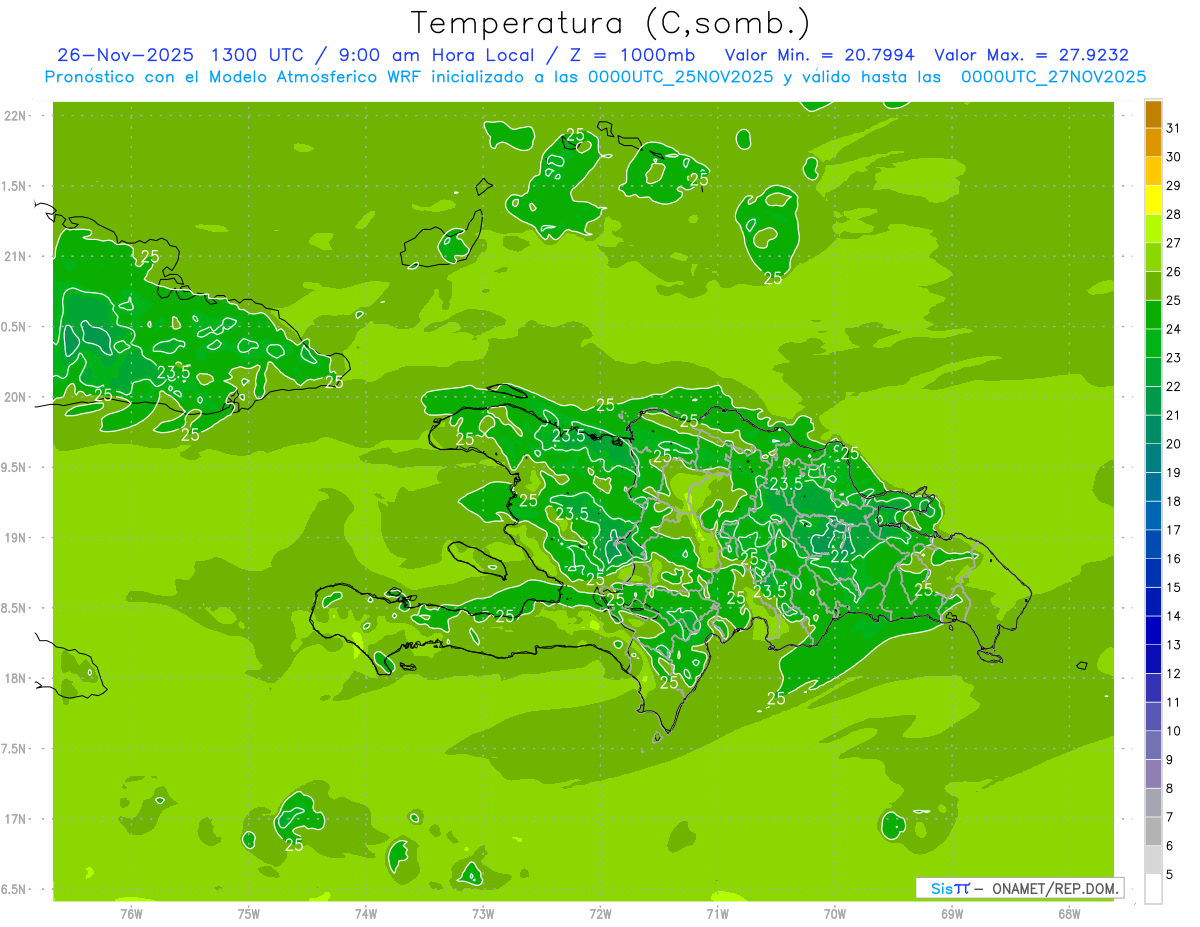1200x927 pixels.
Task: Click the legend scale label '28'
Action: pos(1174,214)
